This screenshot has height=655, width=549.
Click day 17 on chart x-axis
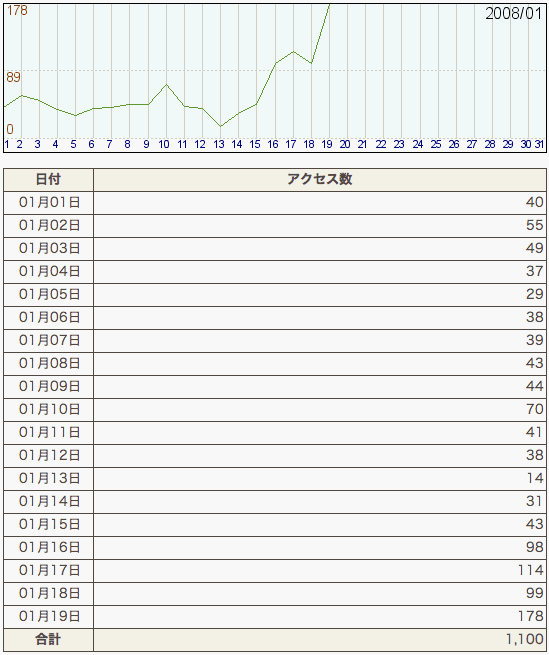[291, 145]
